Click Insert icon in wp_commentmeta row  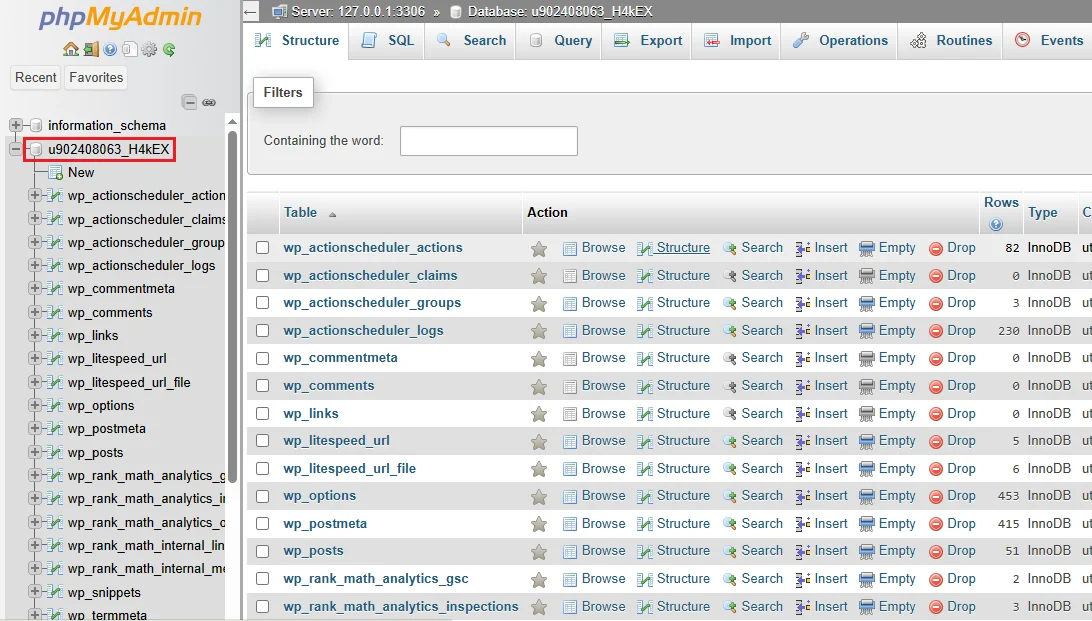(803, 359)
